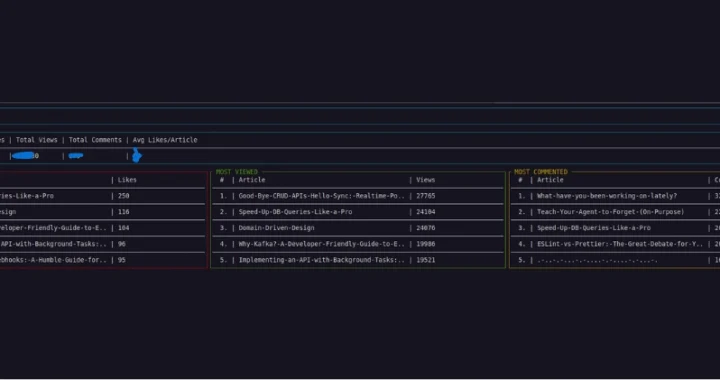Select 'What-have-you-been-working-on-lately?' article
Image resolution: width=720 pixels, height=380 pixels.
607,196
